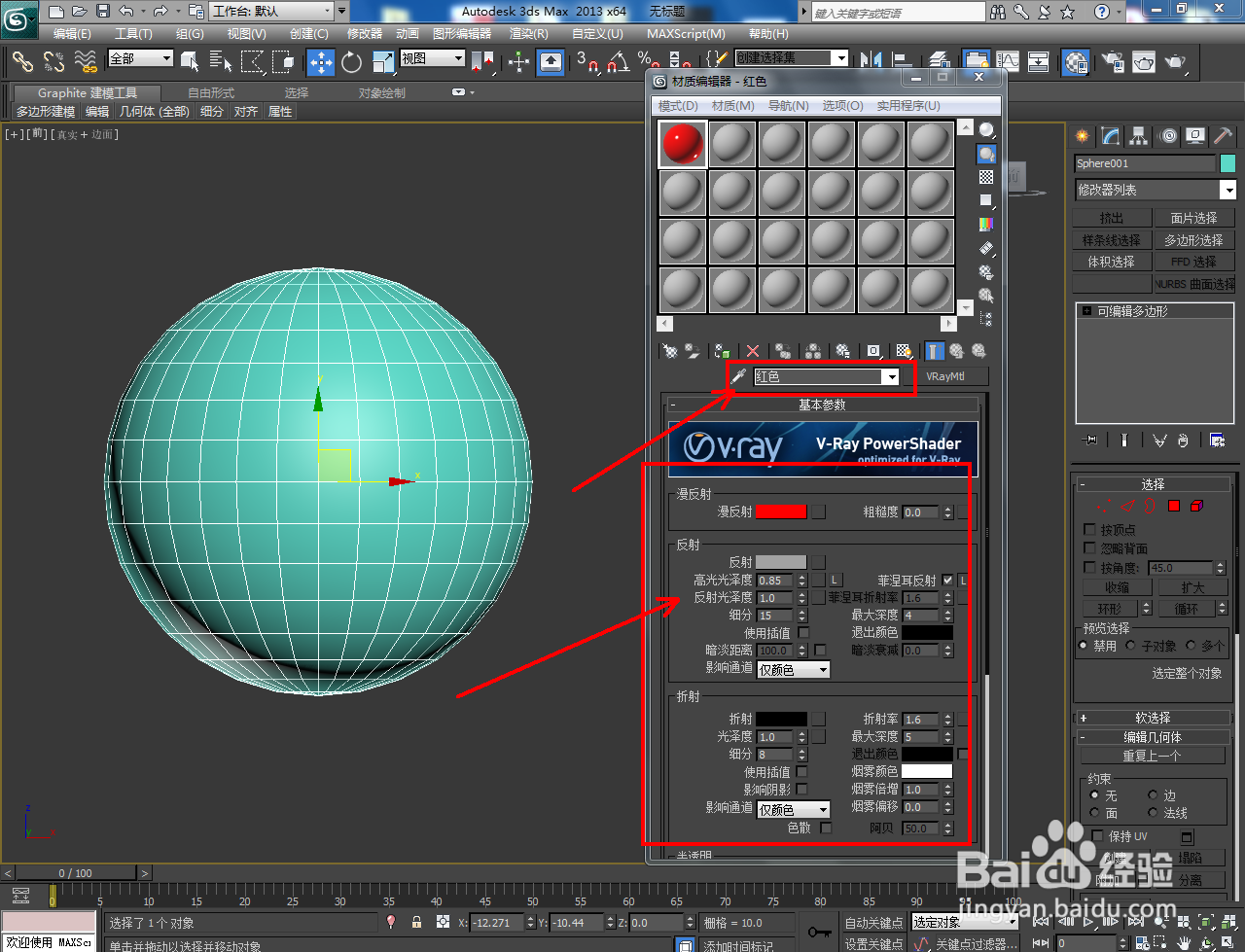Open the 渲染(R) menu
This screenshot has height=952, width=1245.
click(528, 33)
